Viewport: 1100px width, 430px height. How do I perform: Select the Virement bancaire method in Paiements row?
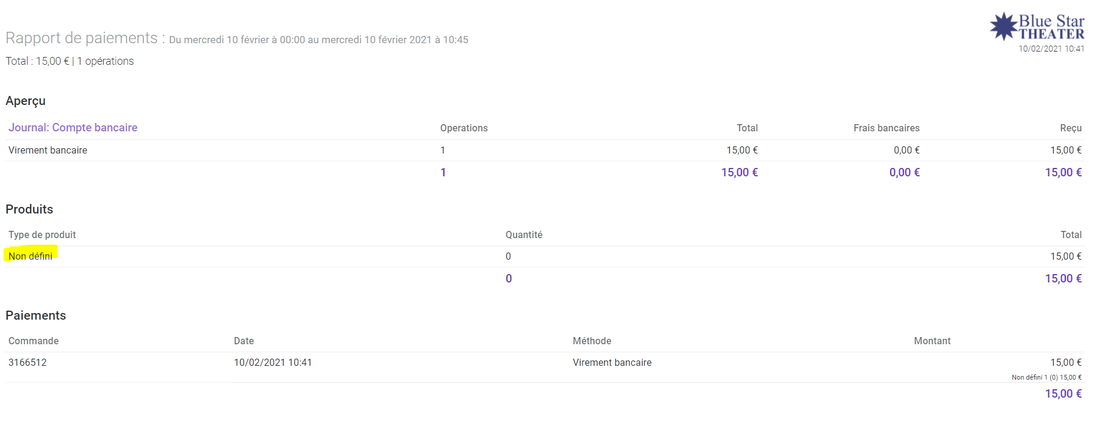612,362
